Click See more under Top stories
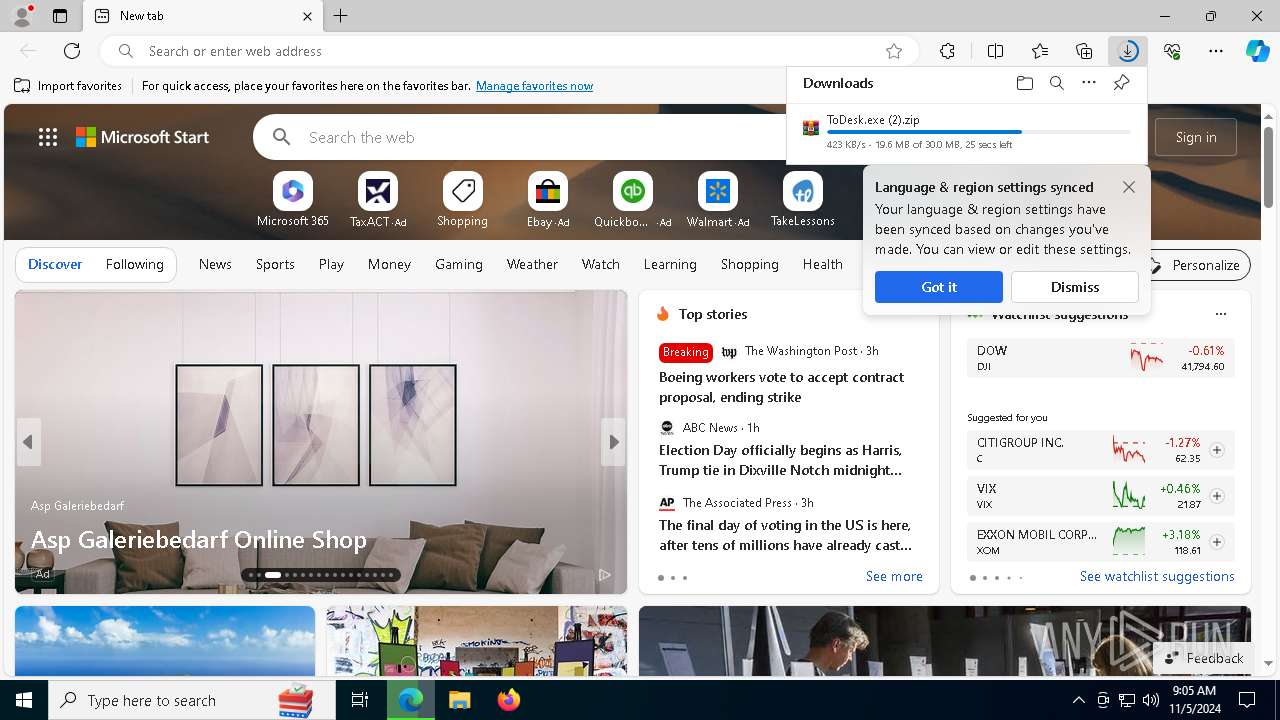 (894, 576)
